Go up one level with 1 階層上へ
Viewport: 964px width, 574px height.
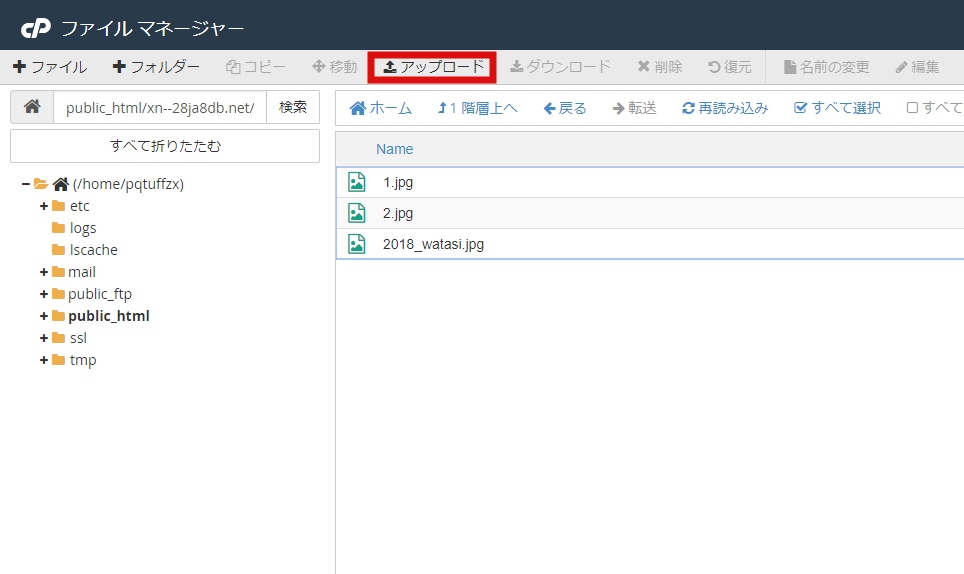[x=478, y=108]
